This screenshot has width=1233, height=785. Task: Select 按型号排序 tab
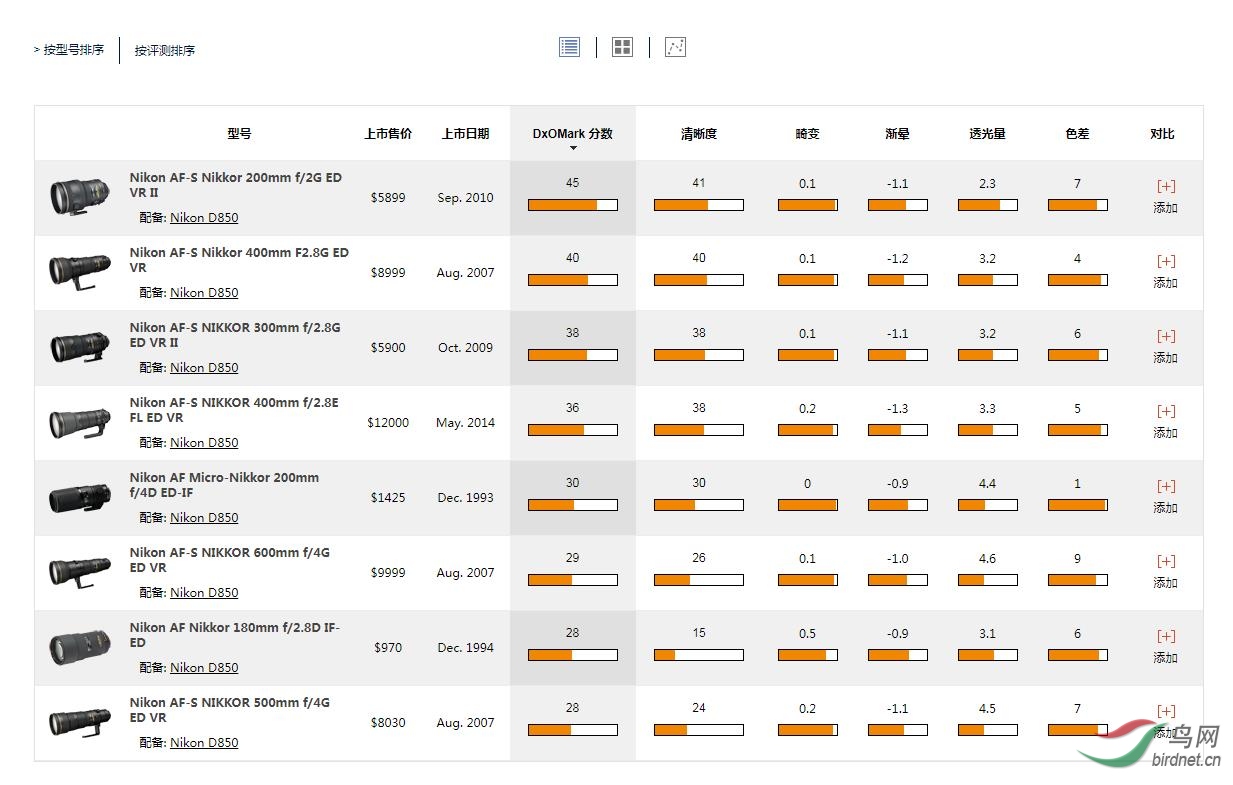click(x=69, y=49)
